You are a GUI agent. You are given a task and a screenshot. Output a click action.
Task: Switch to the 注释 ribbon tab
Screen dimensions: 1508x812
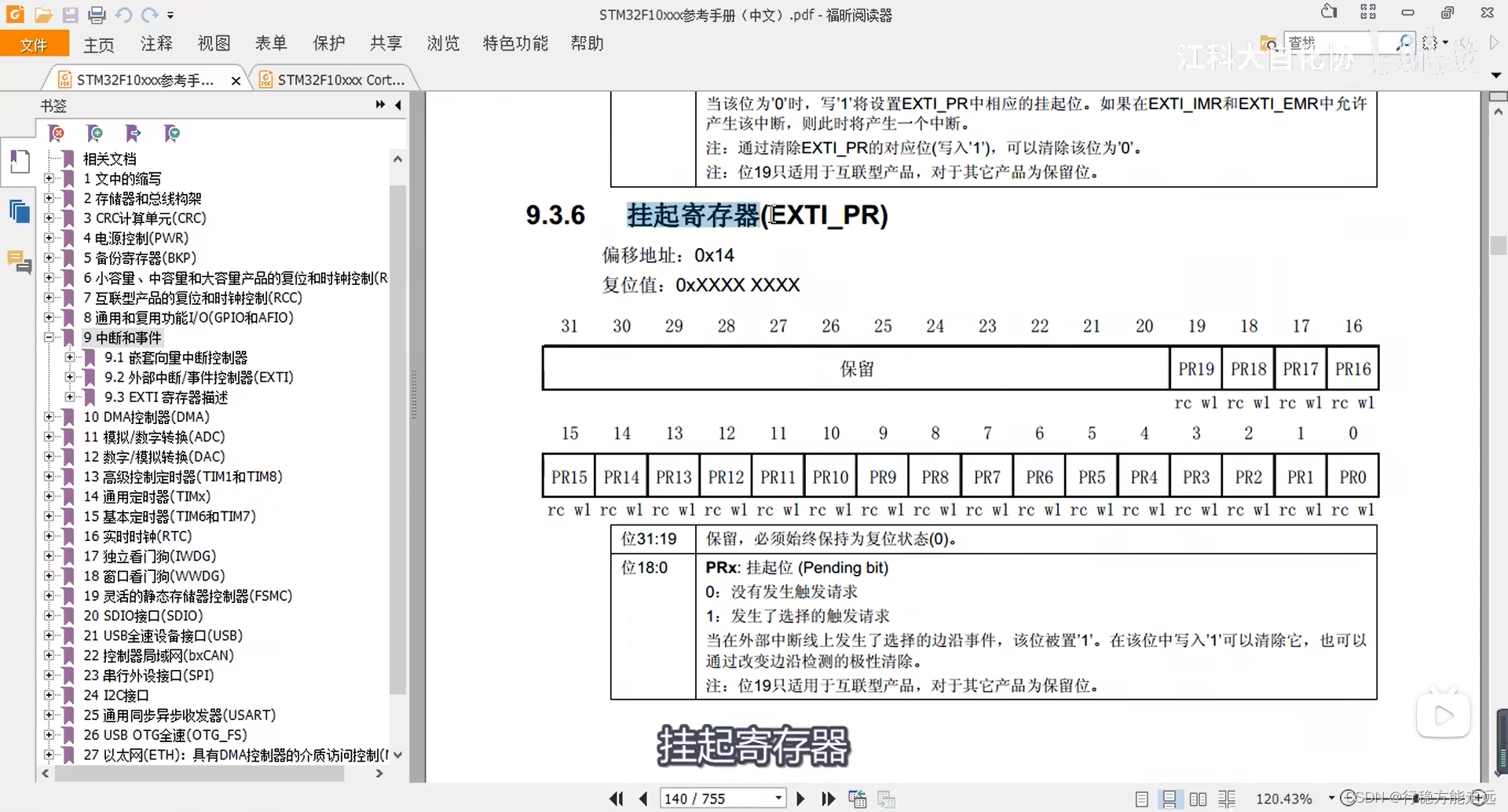156,43
